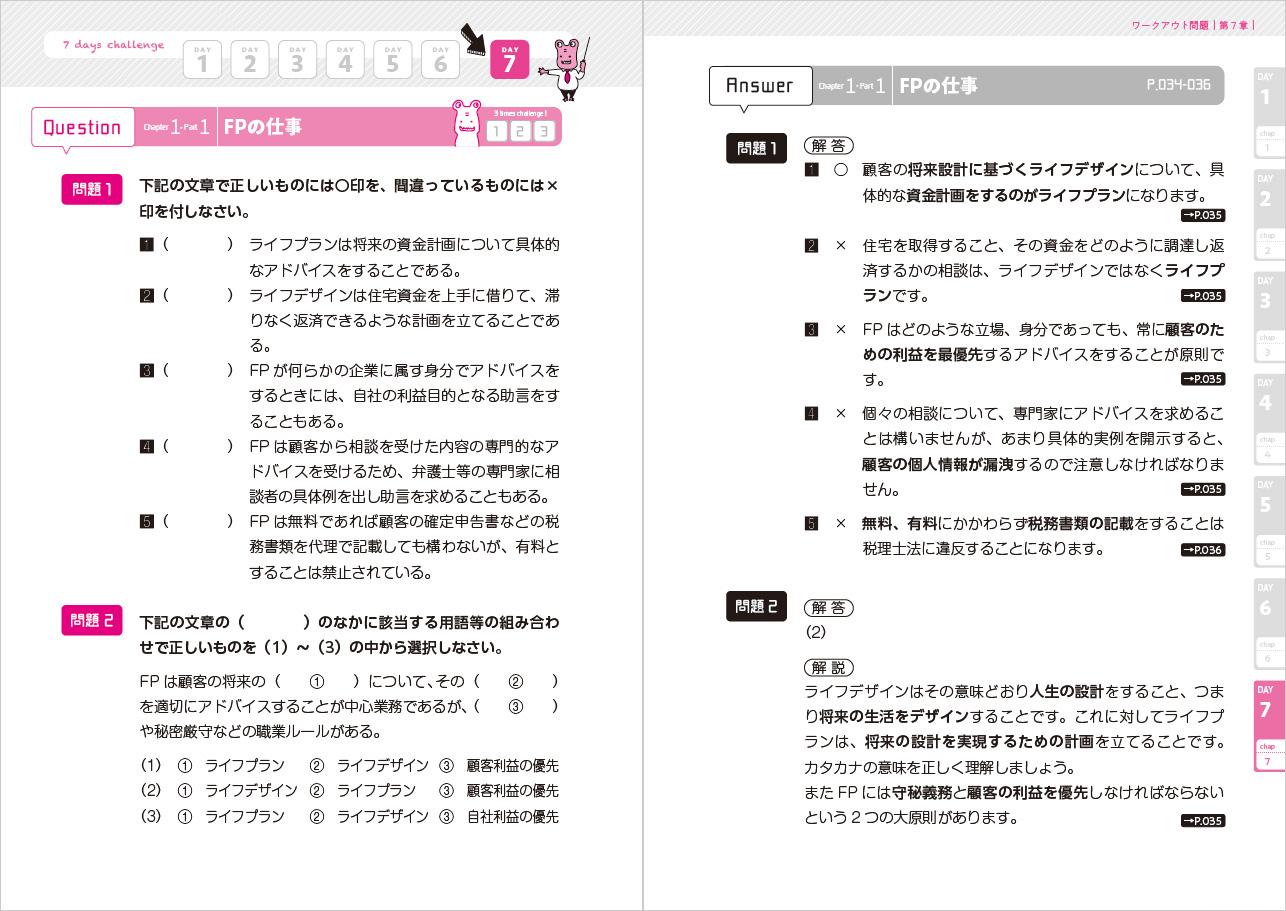Select the DAY 1 box in top header
Screen dimensions: 1286x911
pyautogui.click(x=202, y=60)
